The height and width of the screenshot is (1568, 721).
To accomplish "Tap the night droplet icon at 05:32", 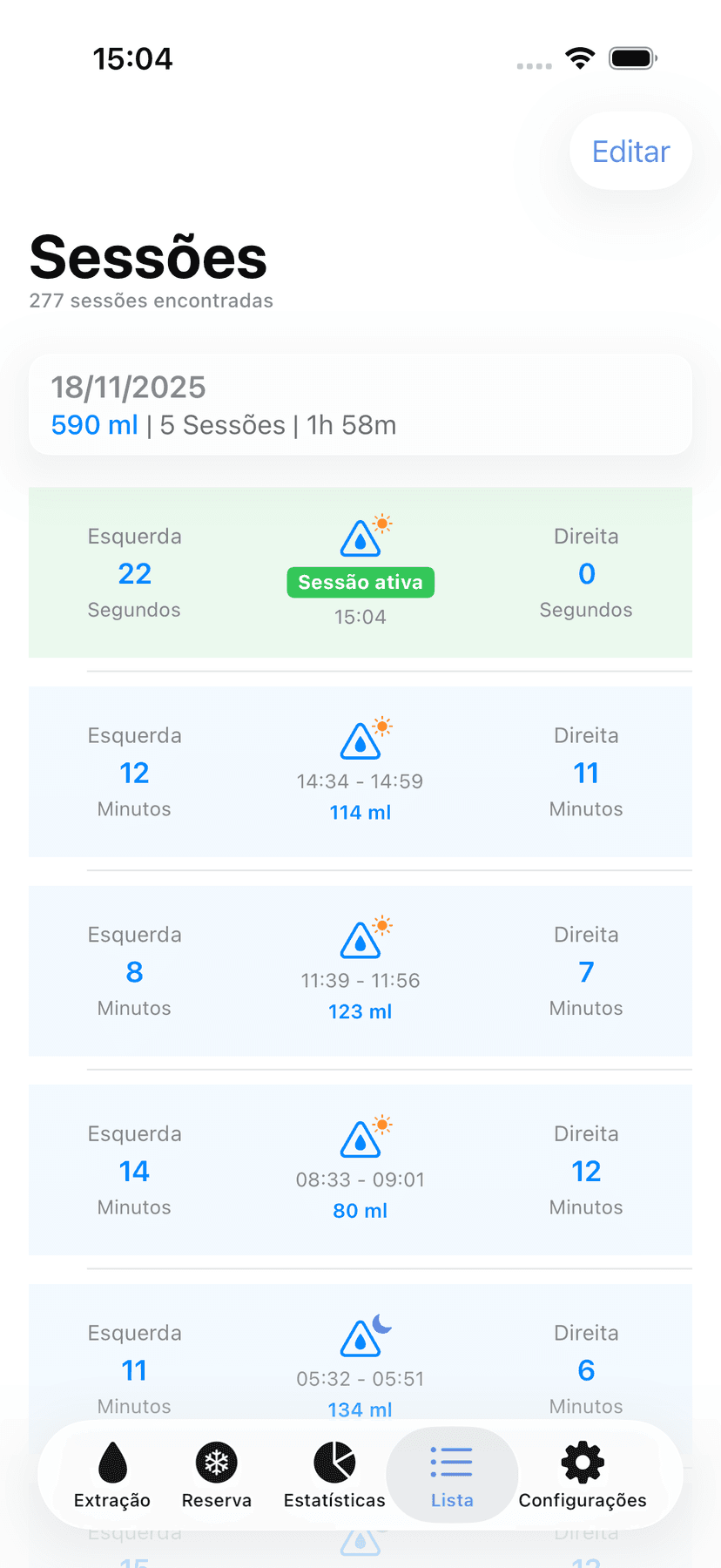I will (x=360, y=1339).
